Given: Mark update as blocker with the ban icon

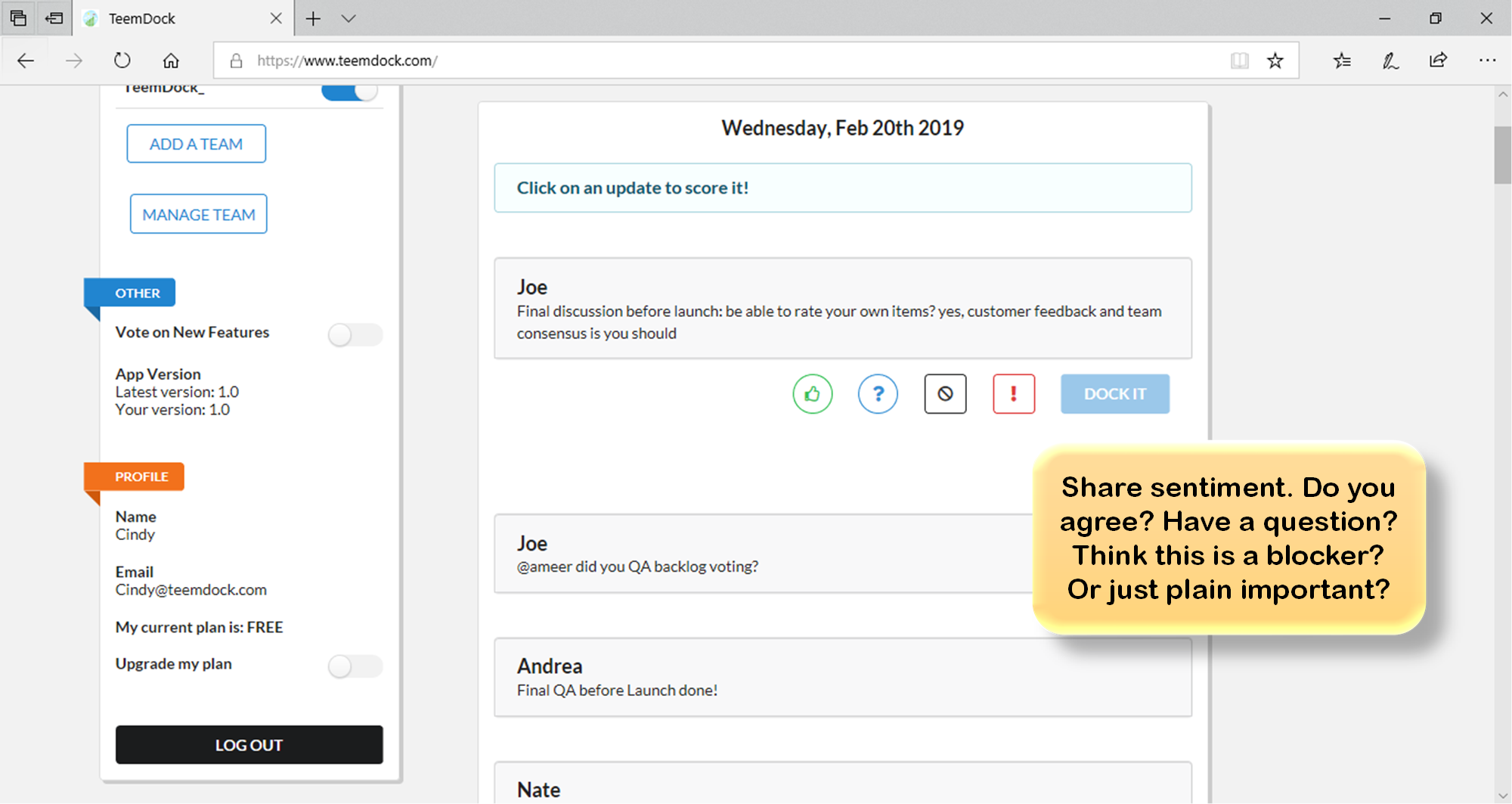Looking at the screenshot, I should point(945,394).
